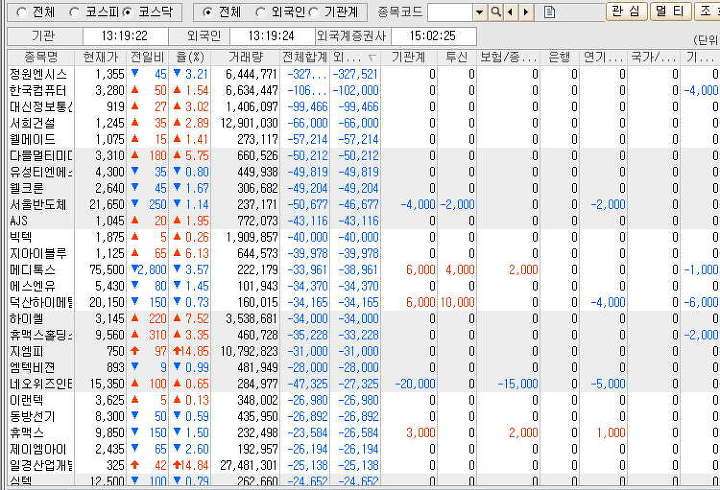Click the sort arrow in 외국인 column header
The image size is (720, 490).
tap(372, 58)
